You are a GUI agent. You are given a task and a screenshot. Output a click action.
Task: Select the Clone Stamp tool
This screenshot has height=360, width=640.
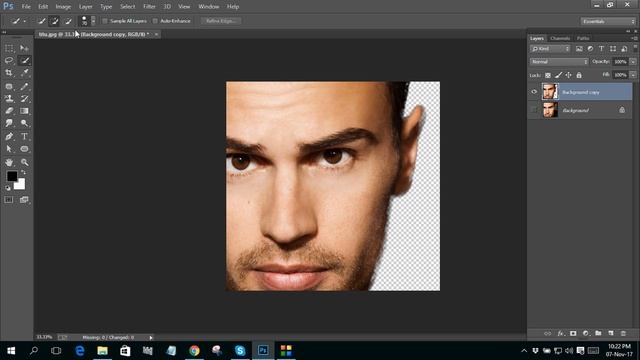tap(9, 98)
